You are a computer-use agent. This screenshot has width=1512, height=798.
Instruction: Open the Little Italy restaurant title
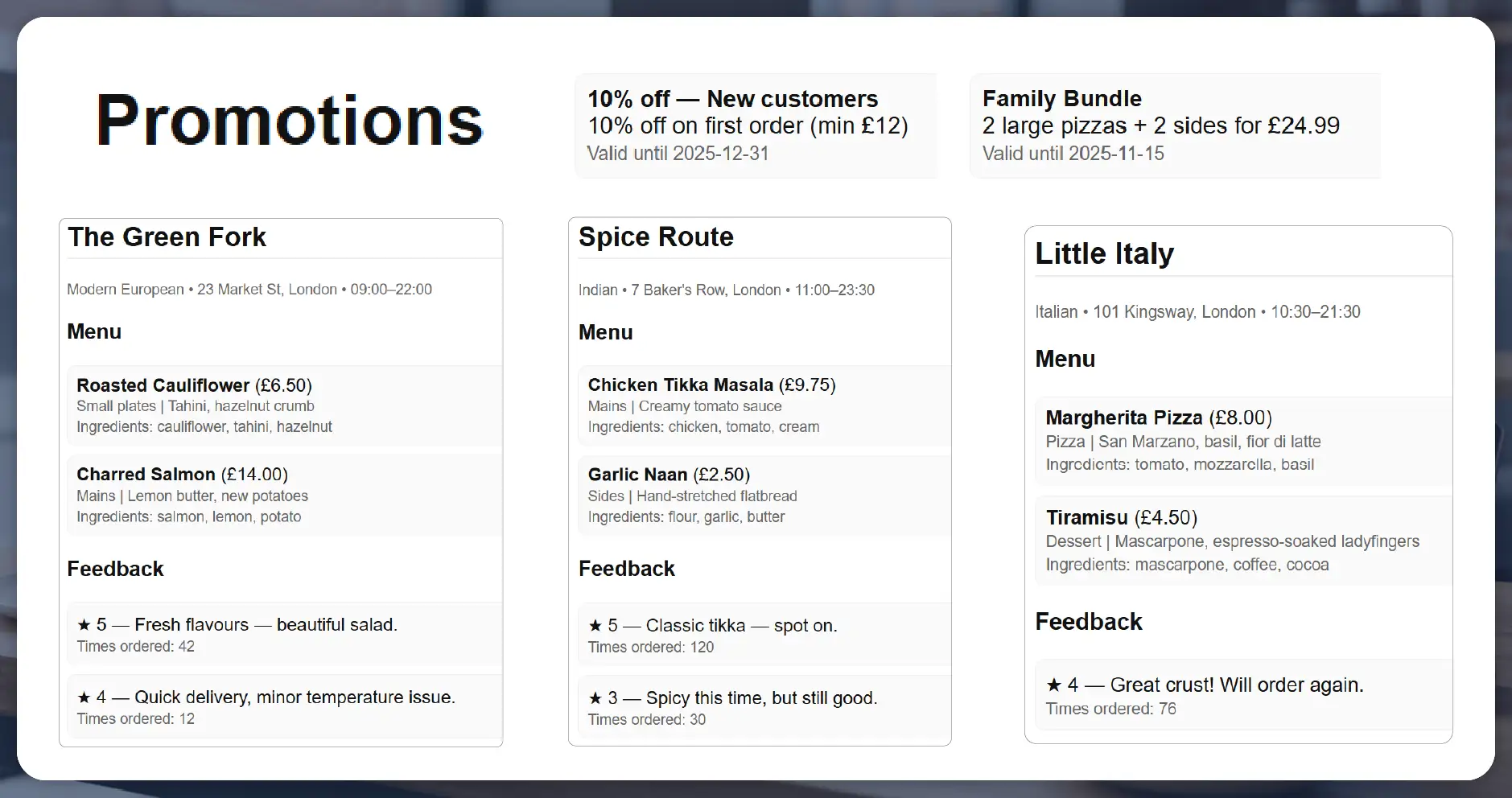[x=1104, y=253]
